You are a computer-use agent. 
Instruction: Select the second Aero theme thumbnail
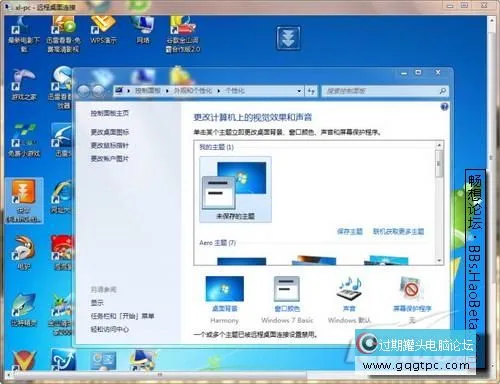click(314, 260)
